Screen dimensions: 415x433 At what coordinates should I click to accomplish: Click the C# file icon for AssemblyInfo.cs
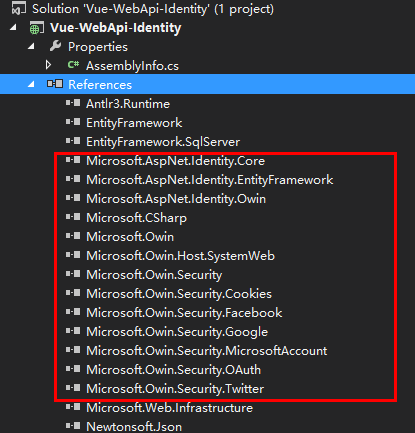(x=73, y=65)
